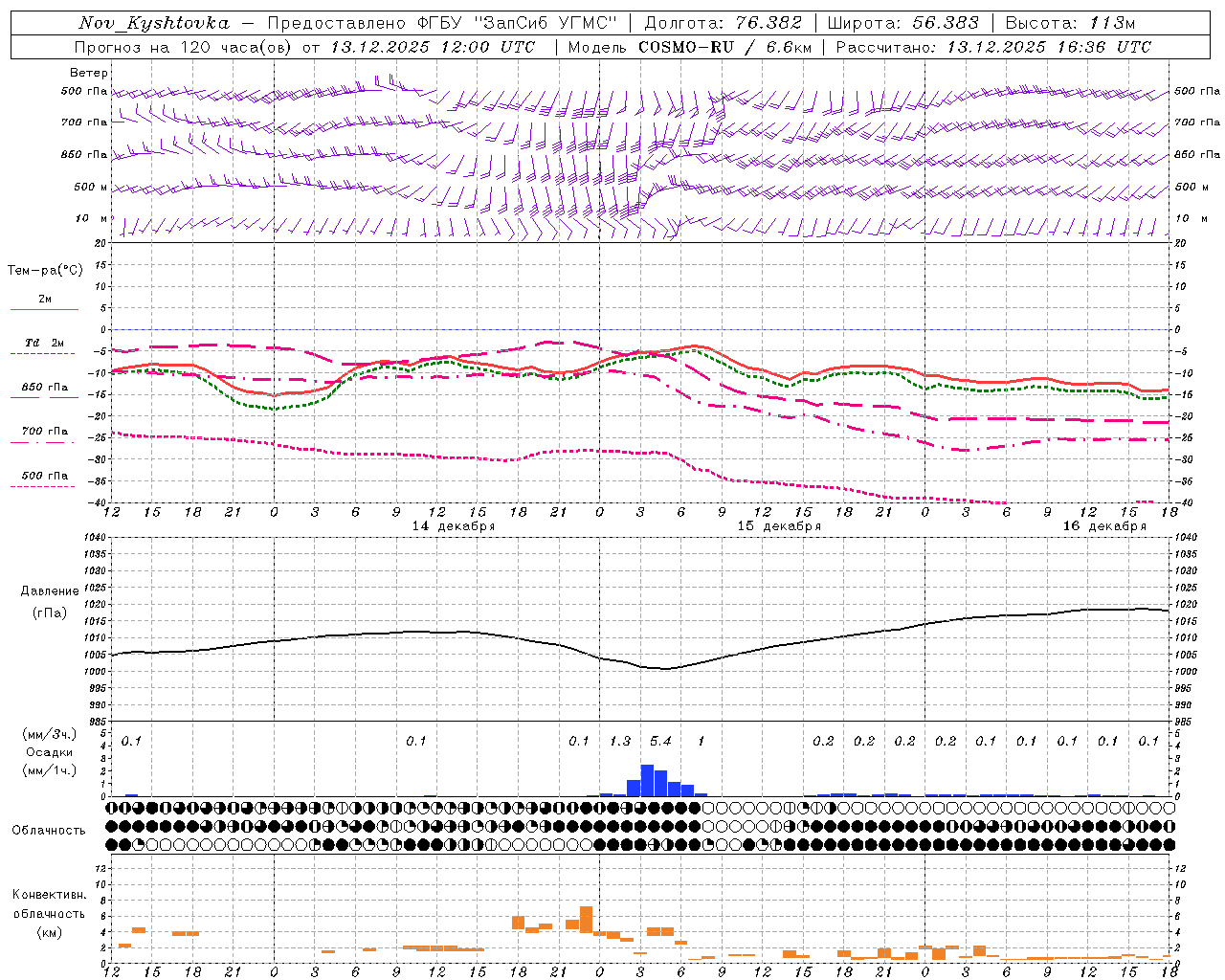Click the (мм/1ч.) precipitation unit label

pyautogui.click(x=50, y=769)
